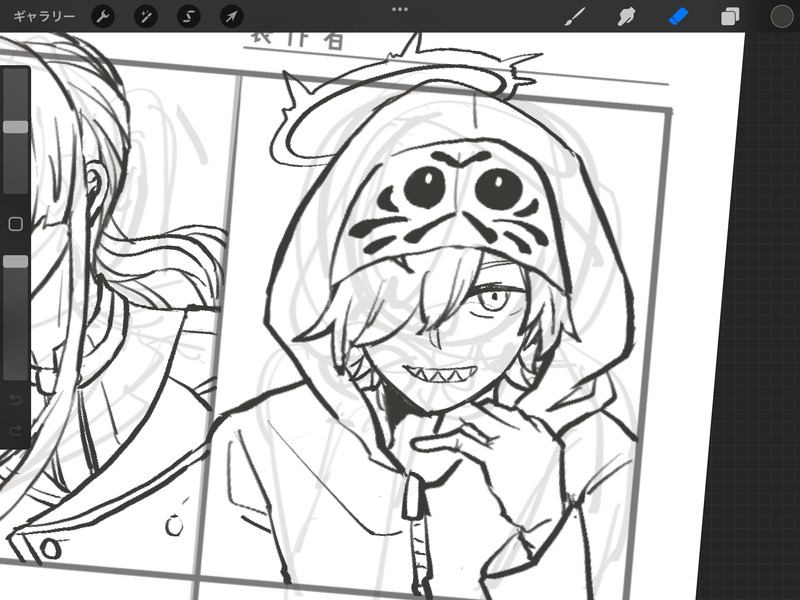The image size is (800, 600).
Task: Tap the three-dot handle at top center
Action: coord(399,9)
